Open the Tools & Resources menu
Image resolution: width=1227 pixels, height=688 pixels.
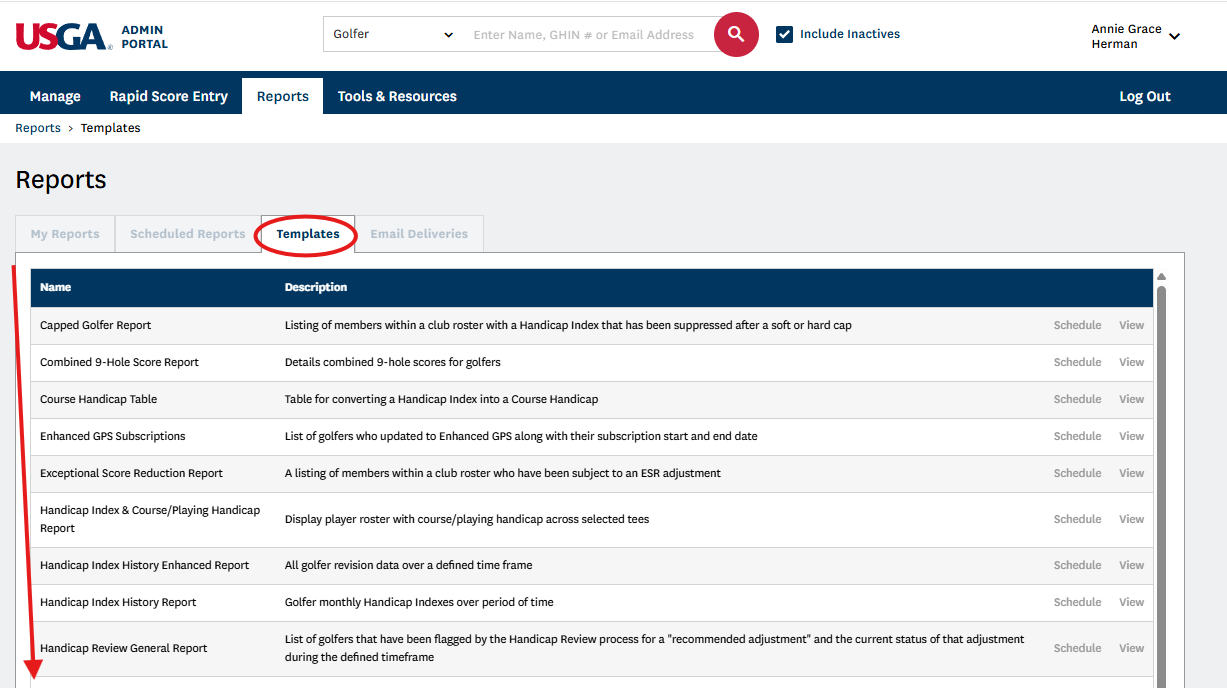[397, 96]
